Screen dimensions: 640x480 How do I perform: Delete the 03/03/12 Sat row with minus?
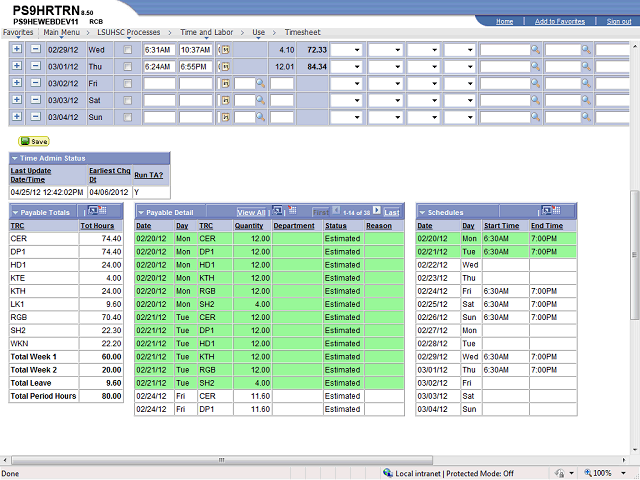point(36,100)
